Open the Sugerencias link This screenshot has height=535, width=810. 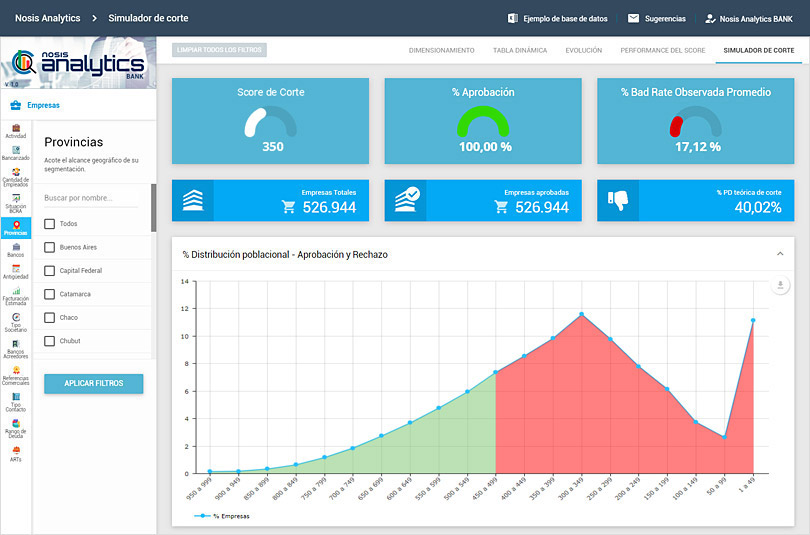pos(665,19)
